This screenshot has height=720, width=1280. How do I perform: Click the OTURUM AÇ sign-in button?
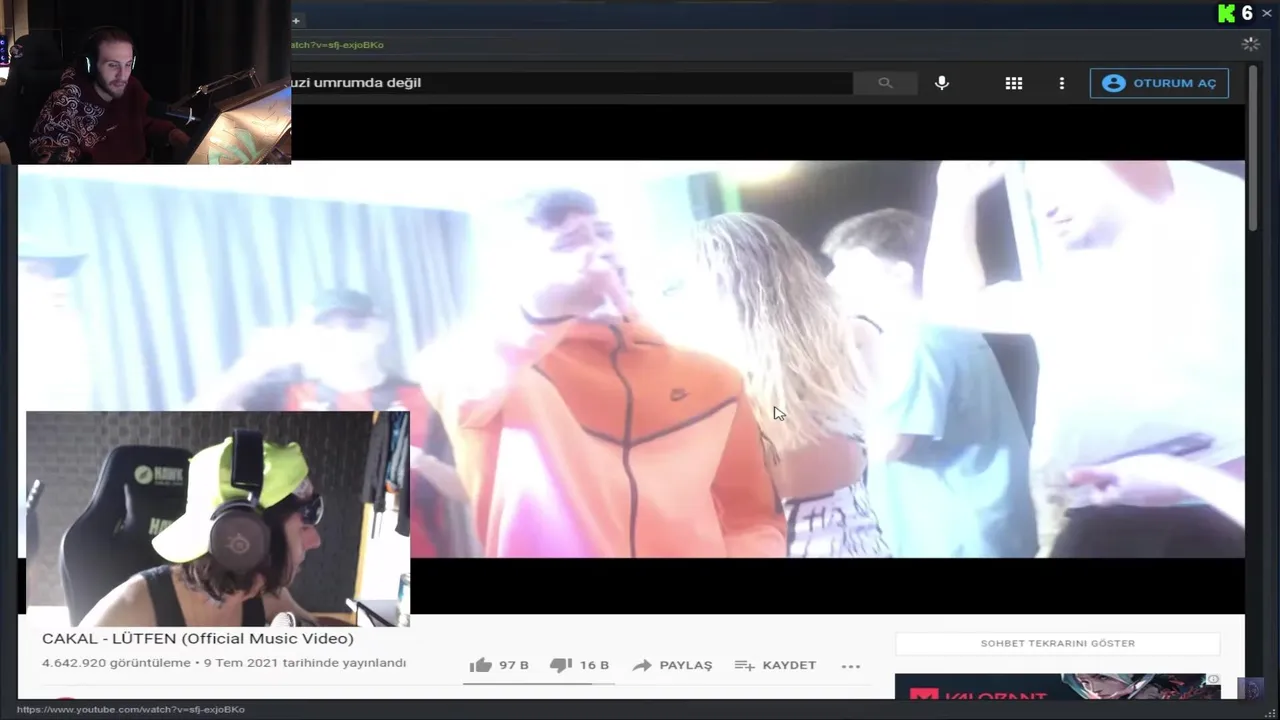pos(1159,83)
